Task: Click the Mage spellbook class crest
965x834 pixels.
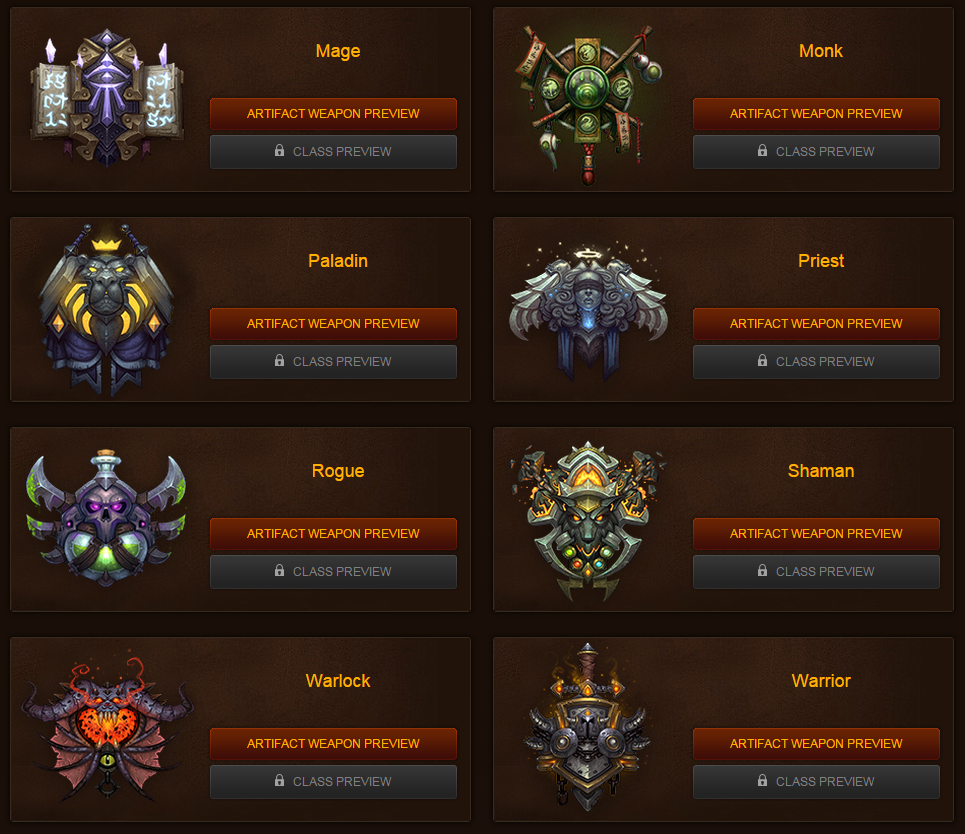Action: [x=107, y=98]
